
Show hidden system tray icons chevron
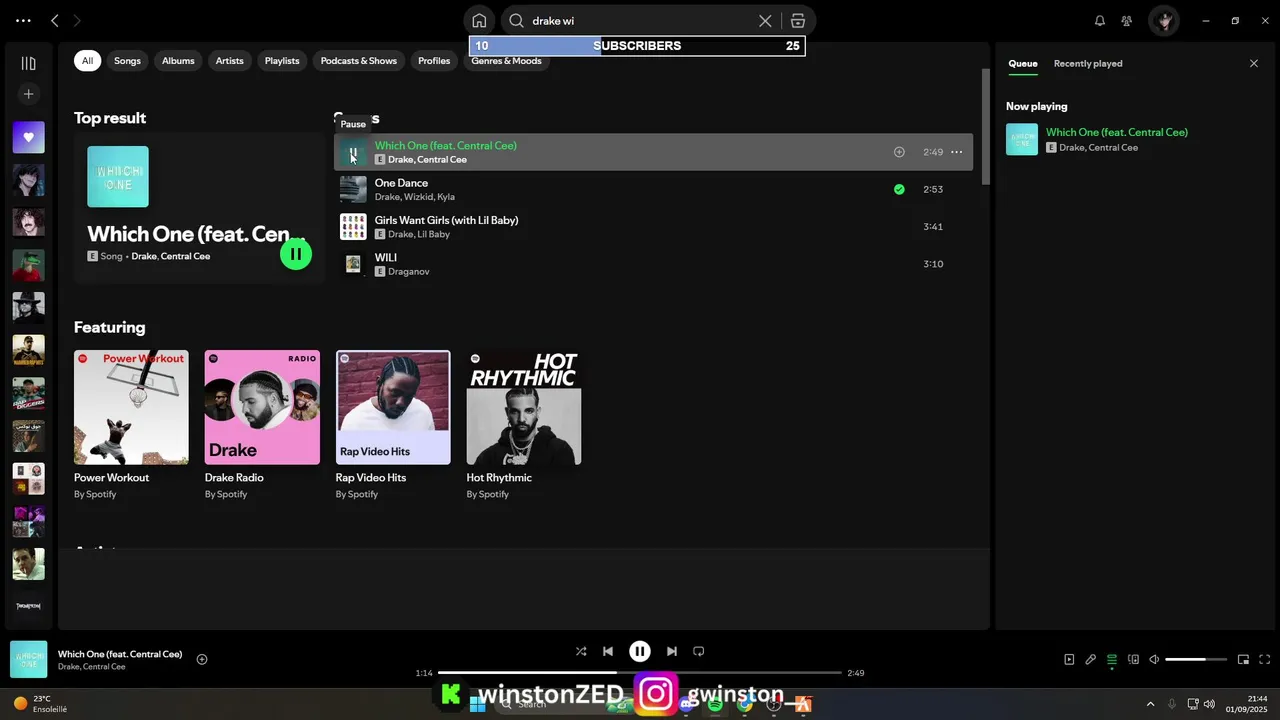1150,704
